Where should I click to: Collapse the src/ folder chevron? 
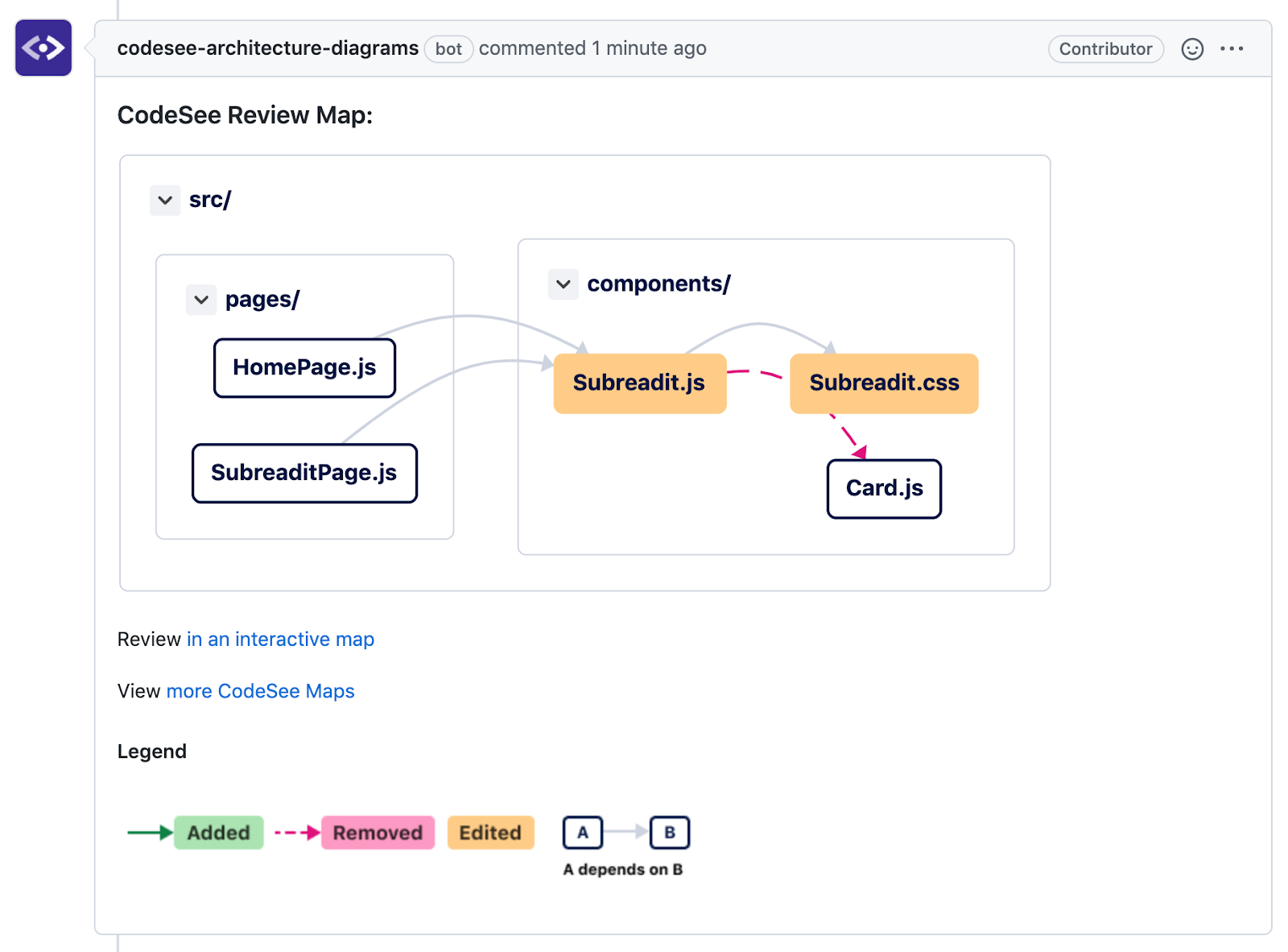point(165,201)
